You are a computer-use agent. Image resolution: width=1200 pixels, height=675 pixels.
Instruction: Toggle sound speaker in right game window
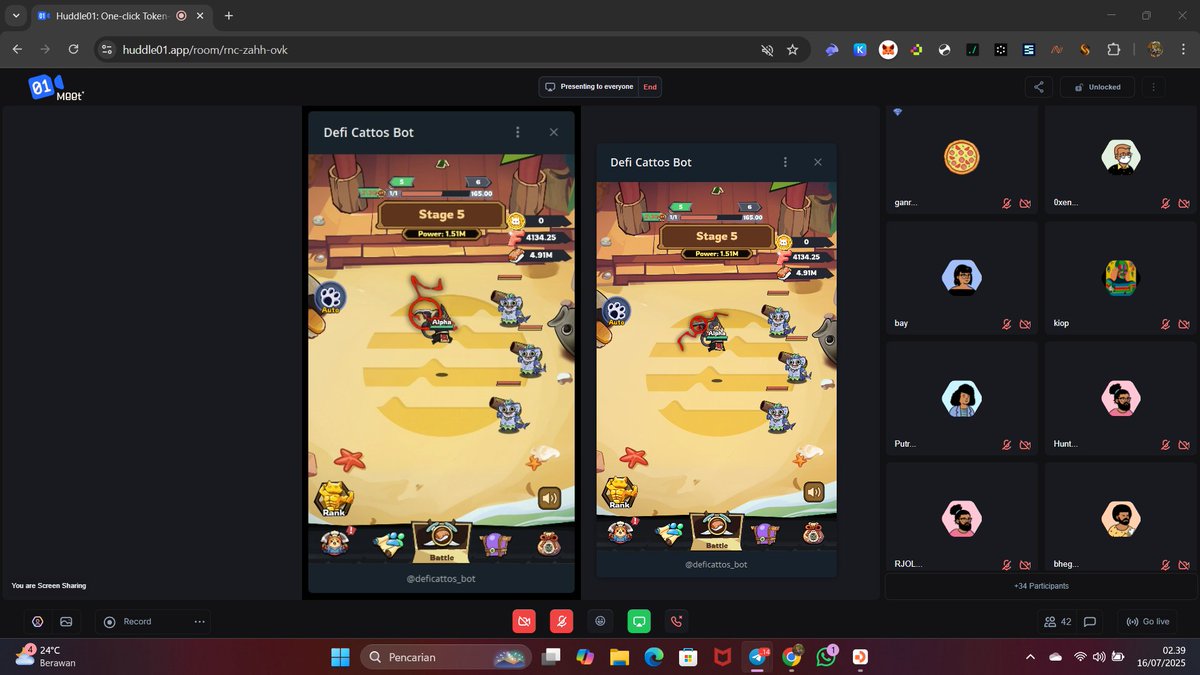(x=814, y=491)
